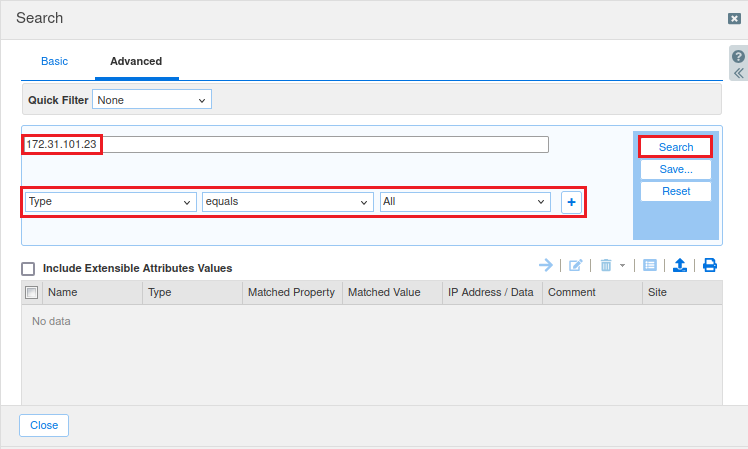The height and width of the screenshot is (449, 748).
Task: Click the double-chevron panel collapse icon
Action: 738,73
